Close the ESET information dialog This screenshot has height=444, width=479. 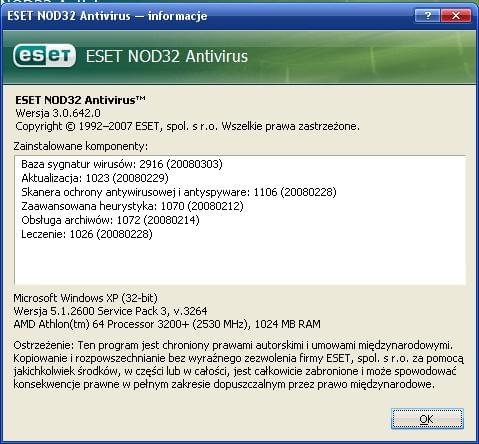pos(456,16)
